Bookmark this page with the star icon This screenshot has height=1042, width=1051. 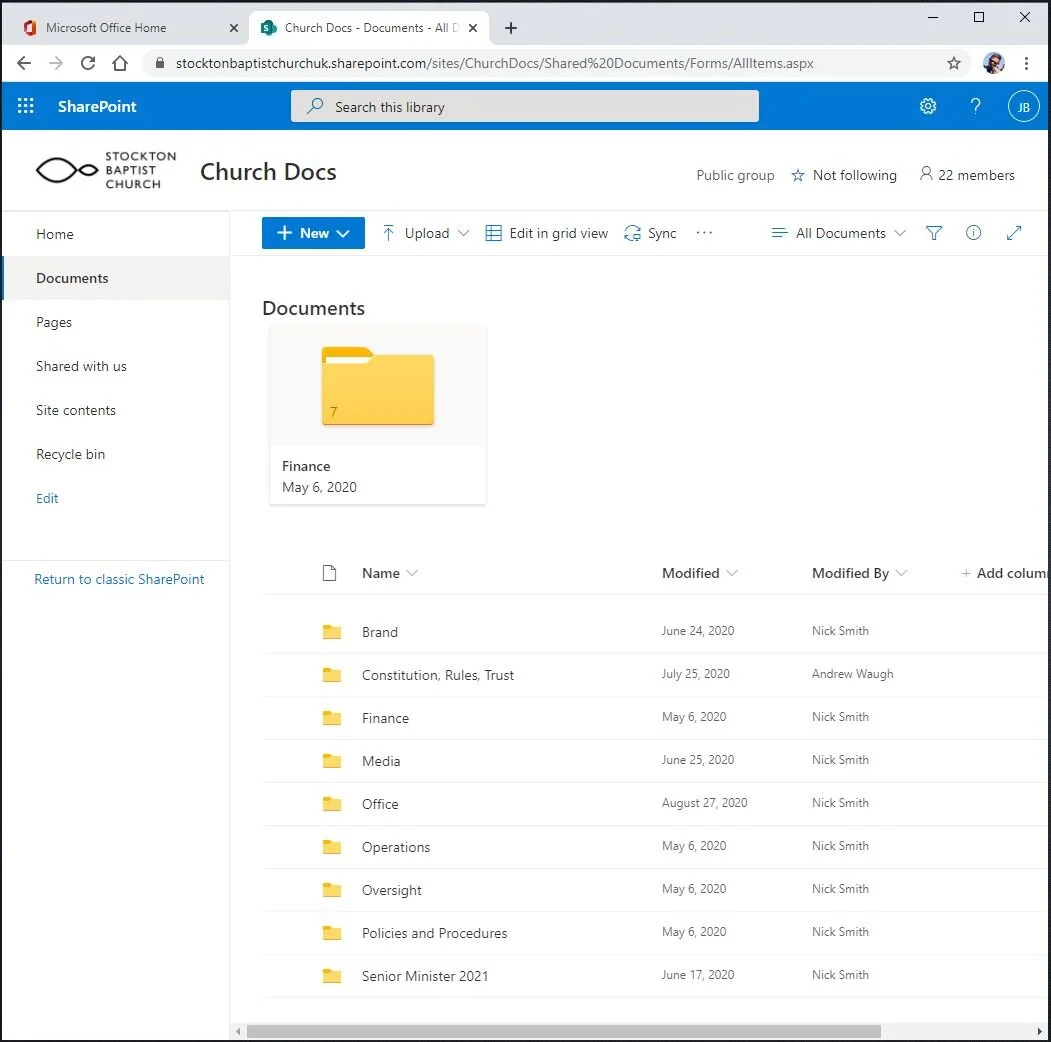tap(953, 63)
